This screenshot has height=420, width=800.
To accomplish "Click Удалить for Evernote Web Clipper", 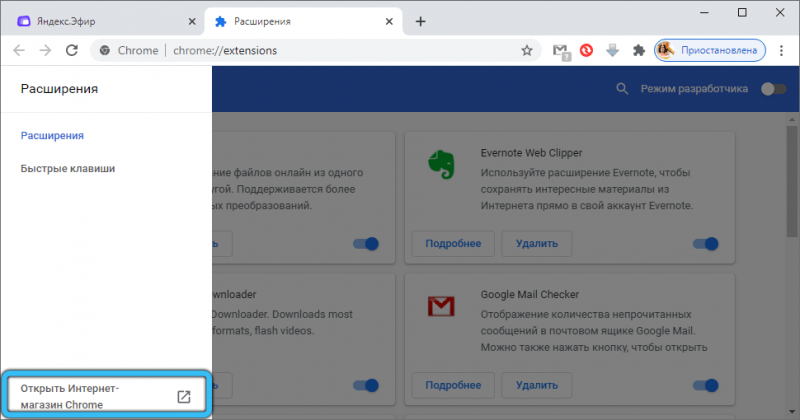I will pos(537,243).
